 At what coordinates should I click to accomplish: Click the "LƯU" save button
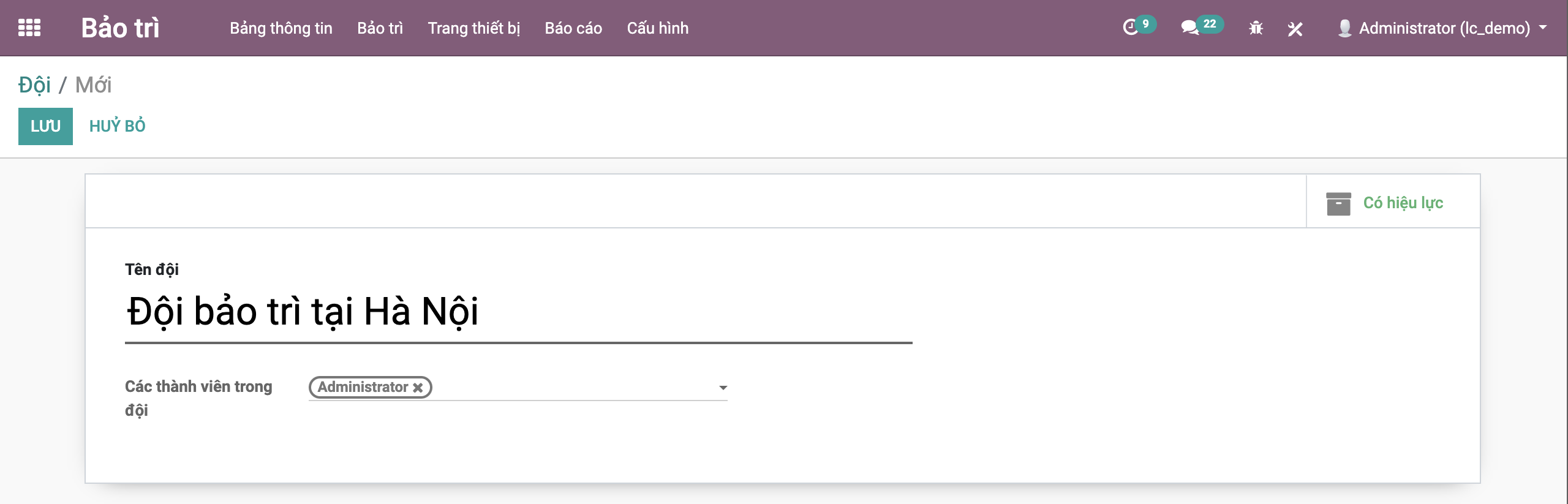coord(45,126)
